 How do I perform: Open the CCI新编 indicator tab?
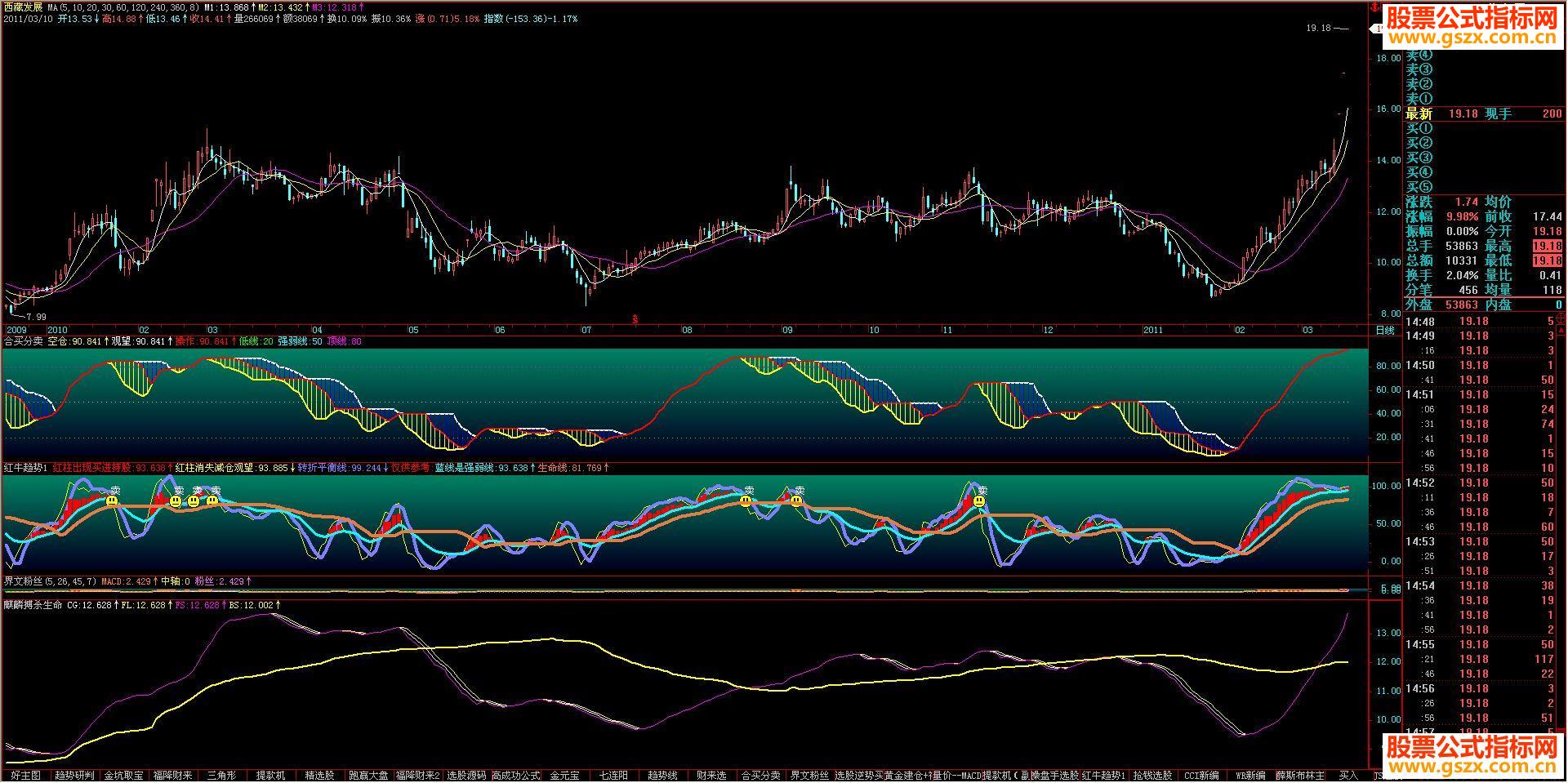pos(1201,775)
